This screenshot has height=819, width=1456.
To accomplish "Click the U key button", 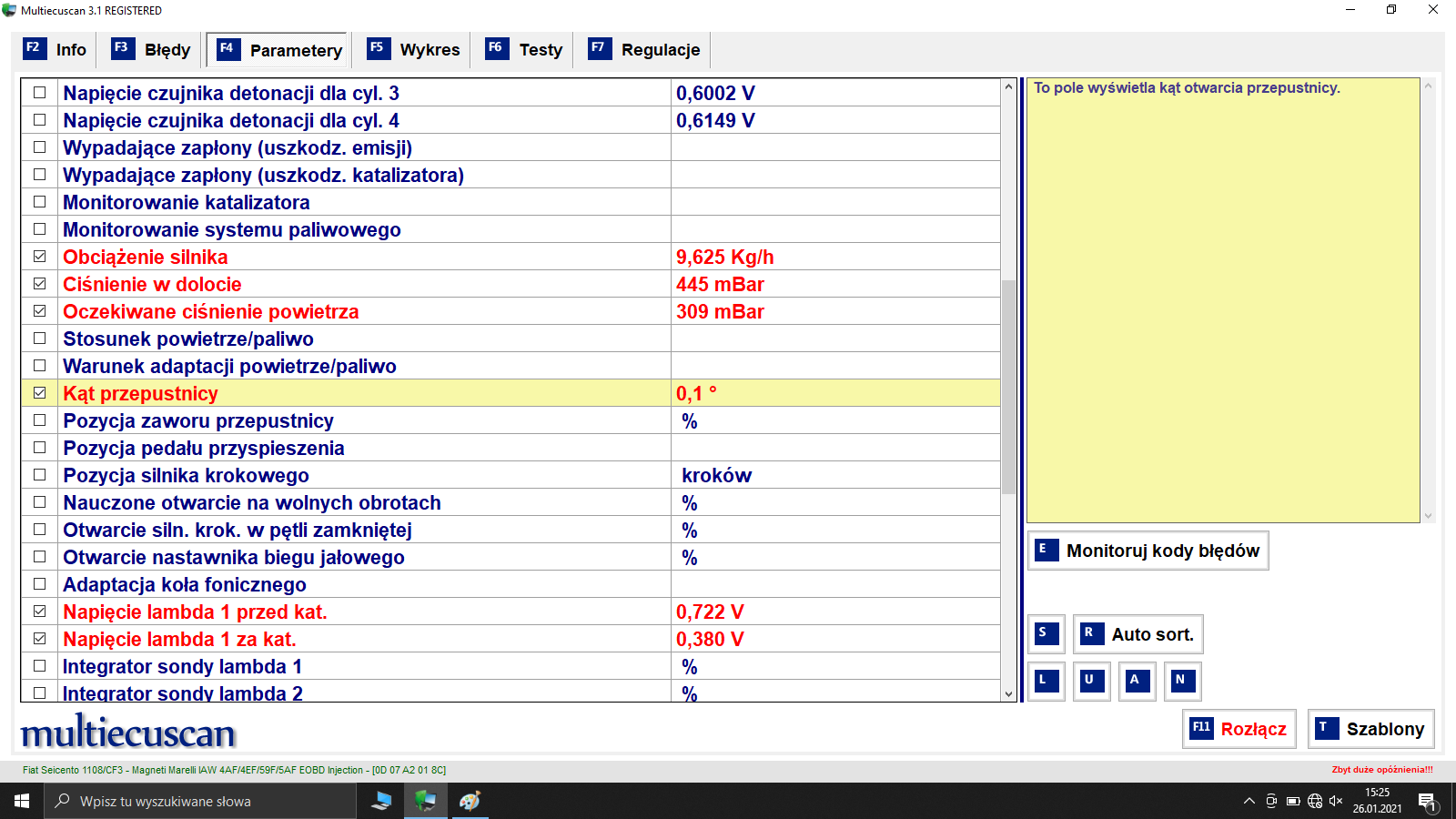I will [1092, 681].
